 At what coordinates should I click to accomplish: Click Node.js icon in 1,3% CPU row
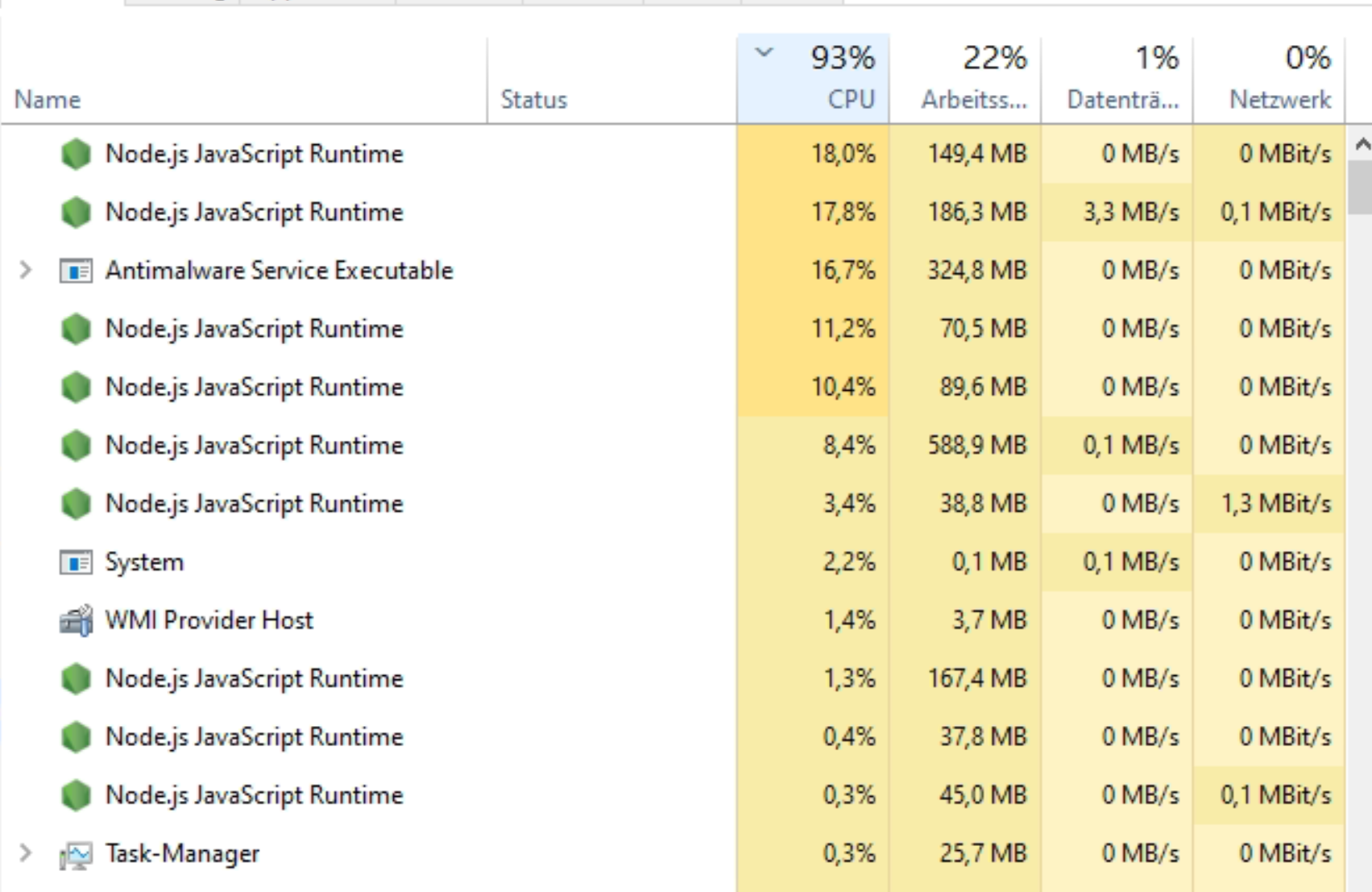point(76,678)
